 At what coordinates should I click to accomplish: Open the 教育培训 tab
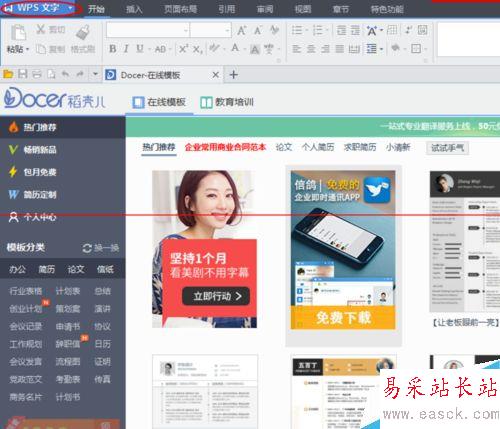pos(227,102)
